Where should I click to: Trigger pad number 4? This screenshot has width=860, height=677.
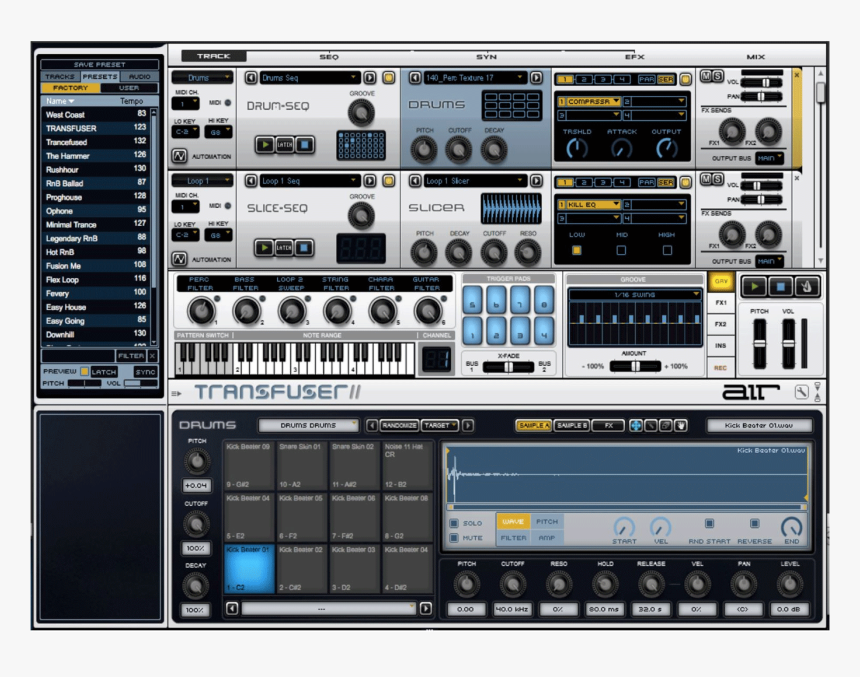pos(544,331)
